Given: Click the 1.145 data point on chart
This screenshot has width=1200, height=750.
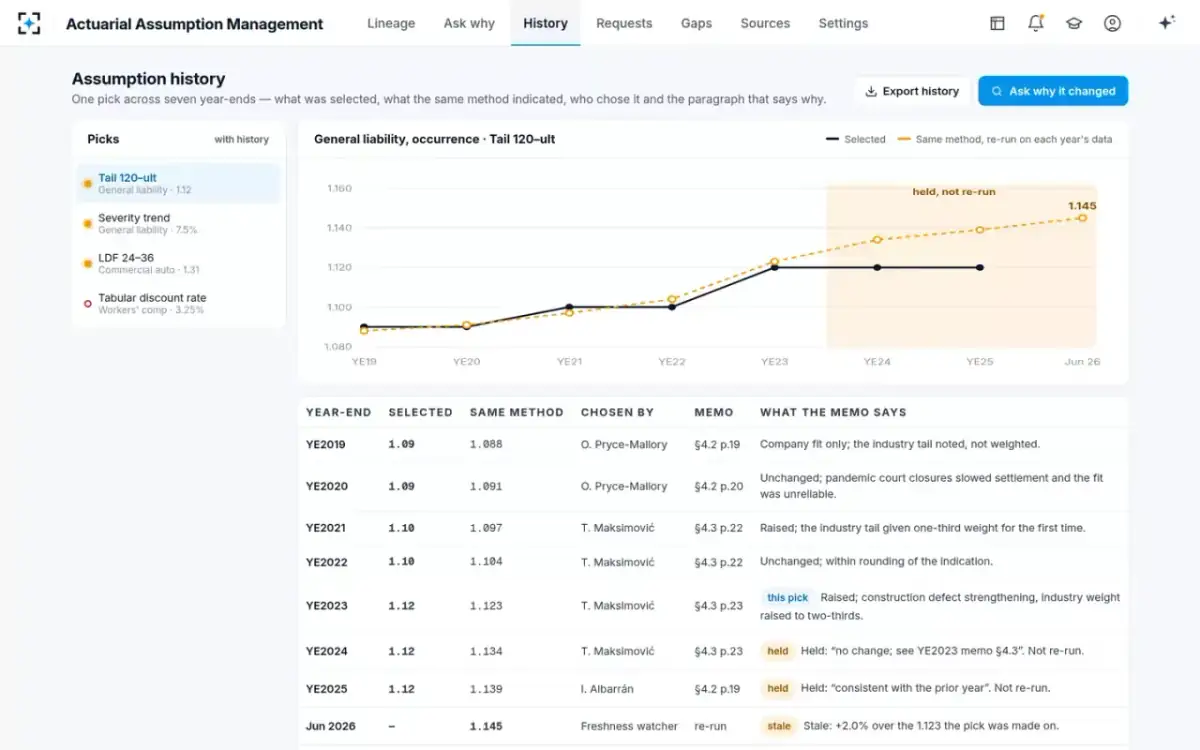Looking at the screenshot, I should click(1082, 217).
